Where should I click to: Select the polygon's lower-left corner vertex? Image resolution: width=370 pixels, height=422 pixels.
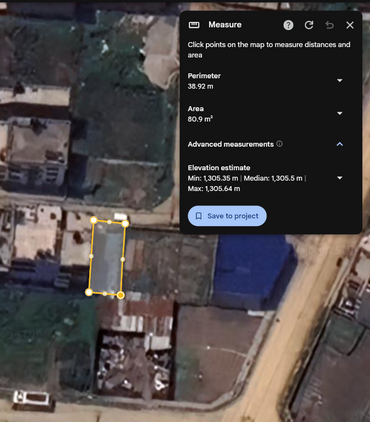tap(89, 292)
